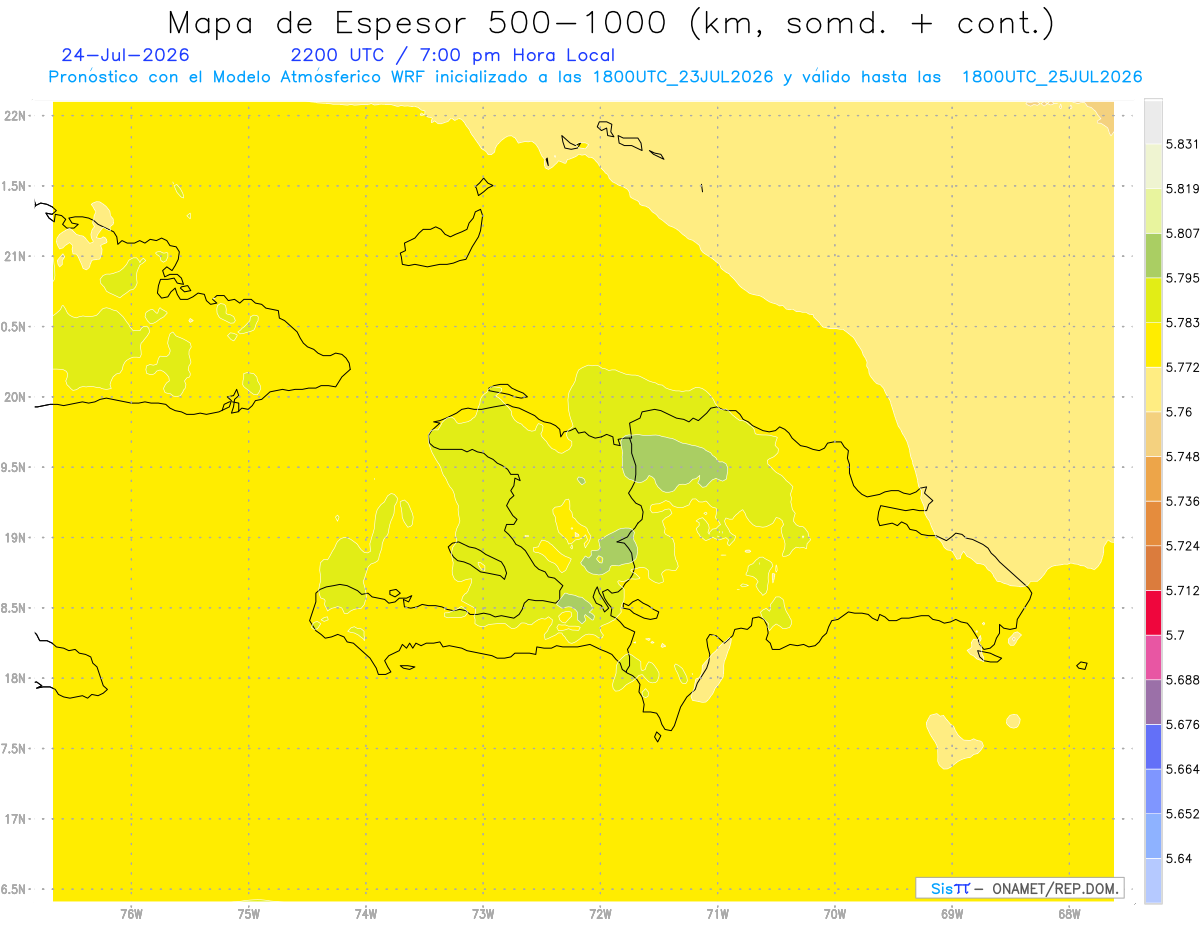Click the longitude label "69W"
1200x927 pixels.
pos(952,914)
